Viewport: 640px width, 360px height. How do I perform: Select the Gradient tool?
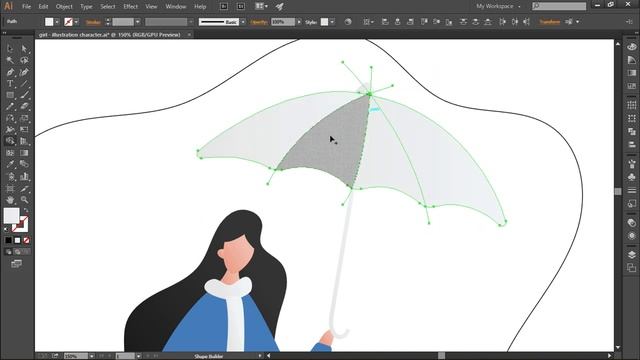pyautogui.click(x=24, y=153)
